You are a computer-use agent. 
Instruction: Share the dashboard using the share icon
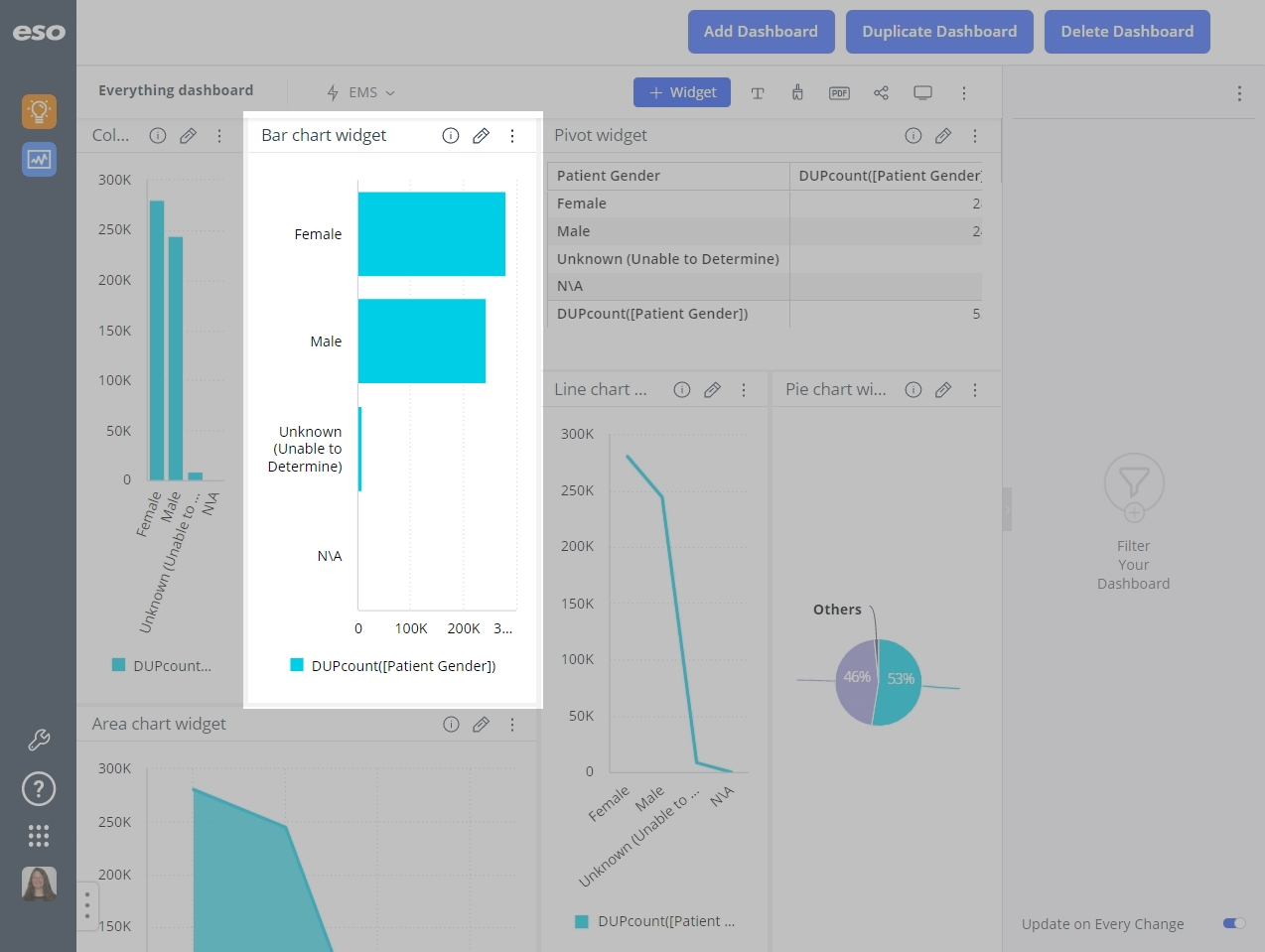tap(881, 93)
